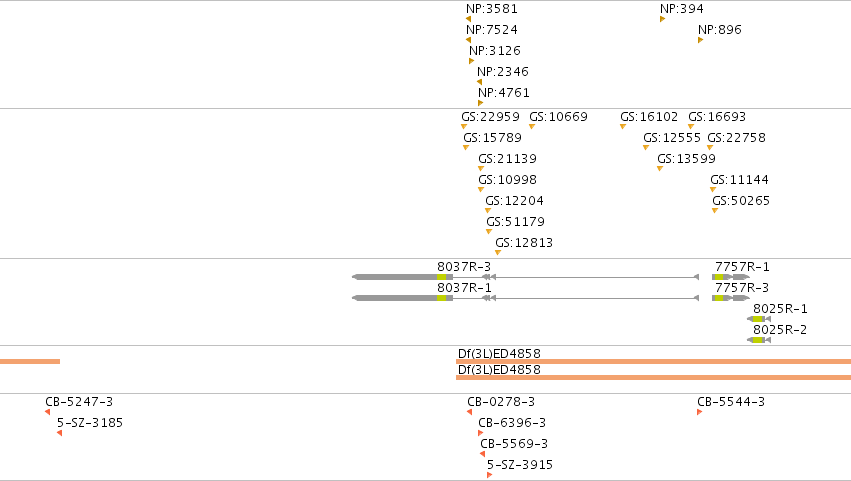Viewport: 851px width, 481px height.
Task: Click the 8037R-3 gene model glyph
Action: click(525, 277)
